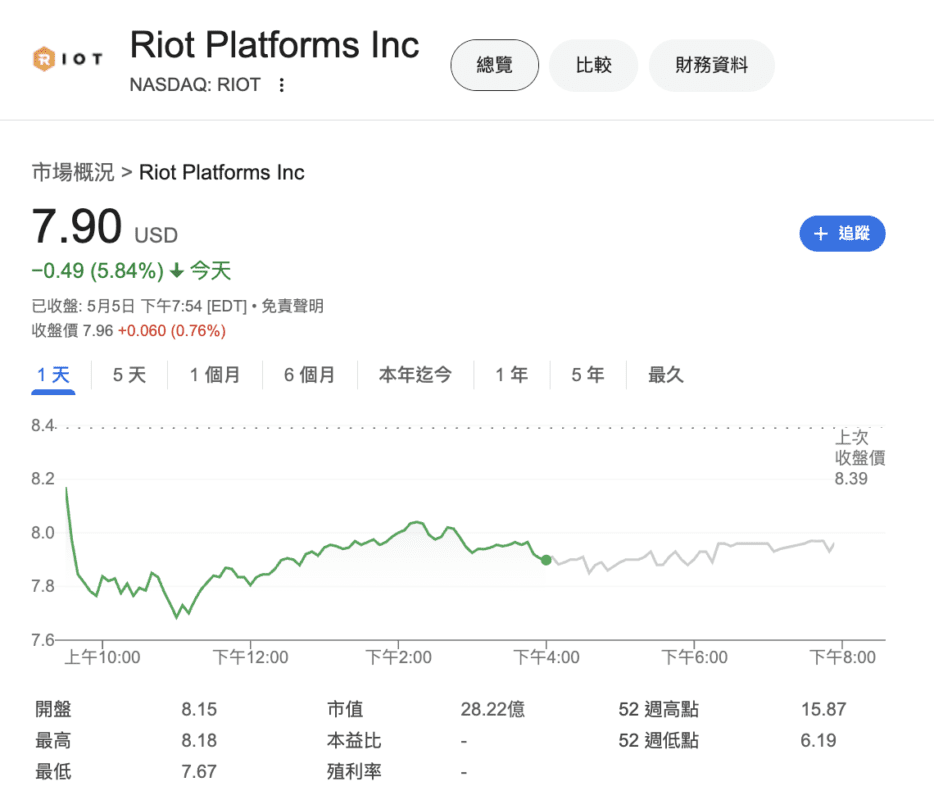This screenshot has width=934, height=800.
Task: Click the gray after-hours line on chart
Action: pyautogui.click(x=694, y=555)
